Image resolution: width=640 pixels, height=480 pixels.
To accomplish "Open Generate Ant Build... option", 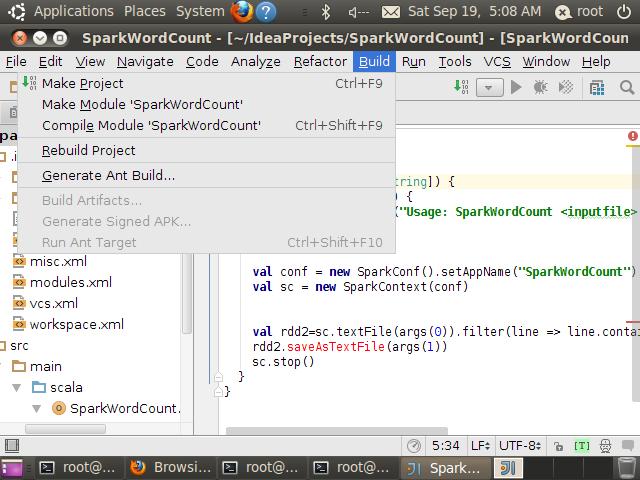I will 206,176.
